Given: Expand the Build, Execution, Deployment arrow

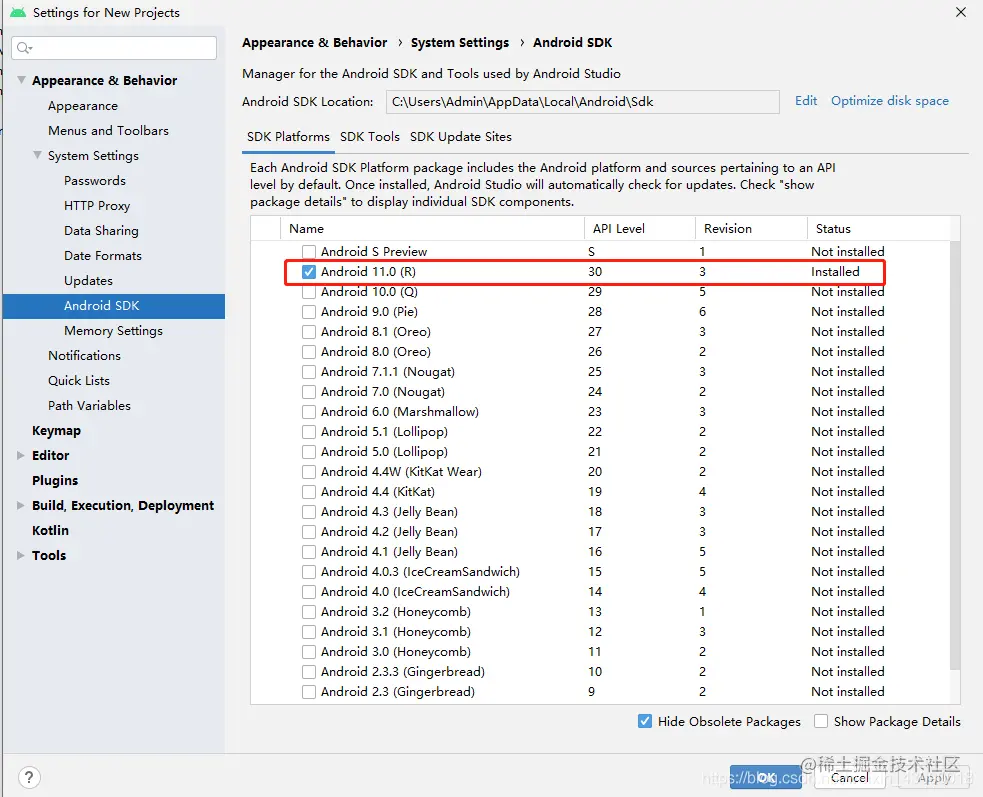Looking at the screenshot, I should pos(21,505).
